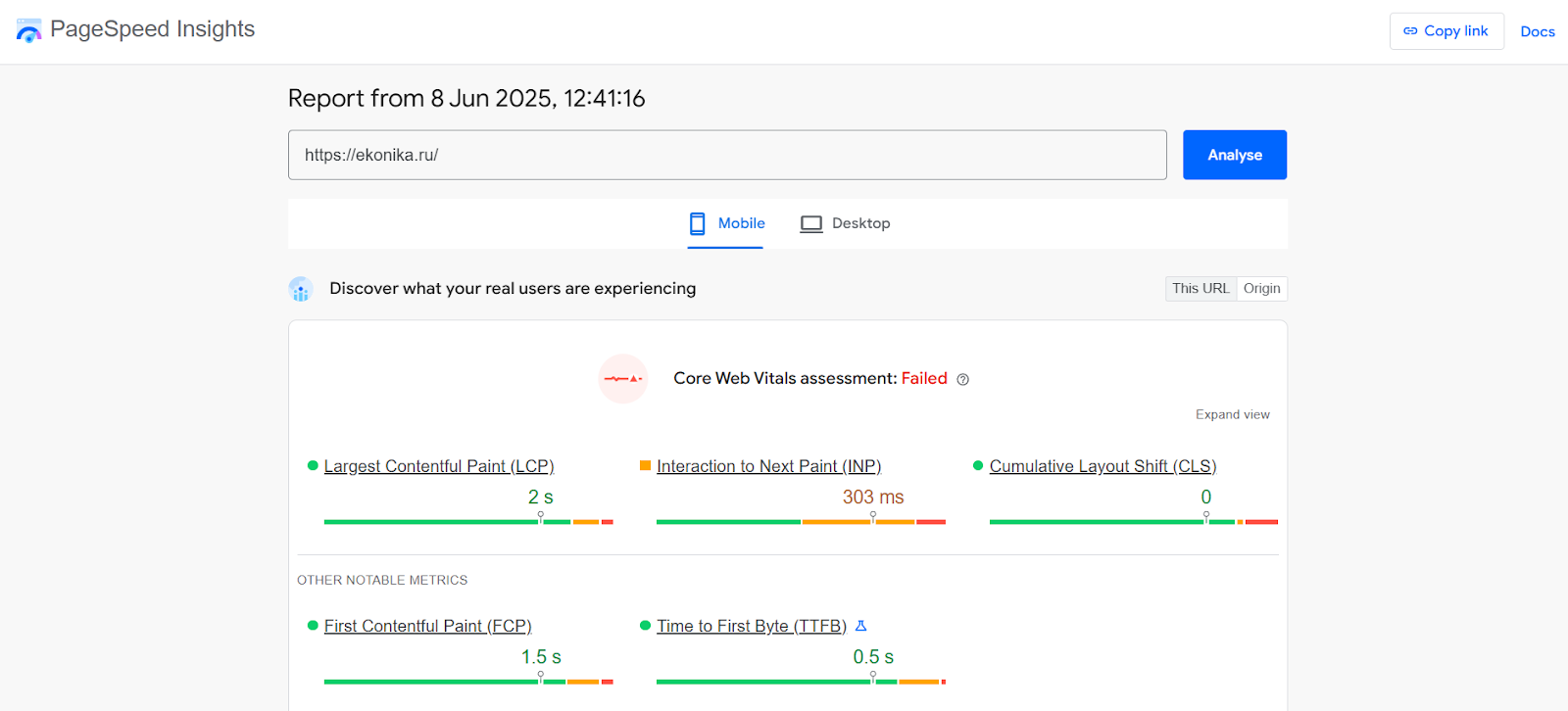Switch to the Mobile tab
This screenshot has width=1568, height=711.
click(725, 223)
